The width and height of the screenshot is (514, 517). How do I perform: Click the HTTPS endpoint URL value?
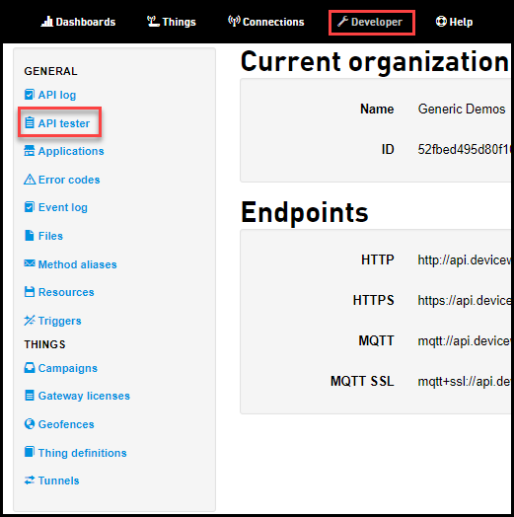pyautogui.click(x=464, y=300)
